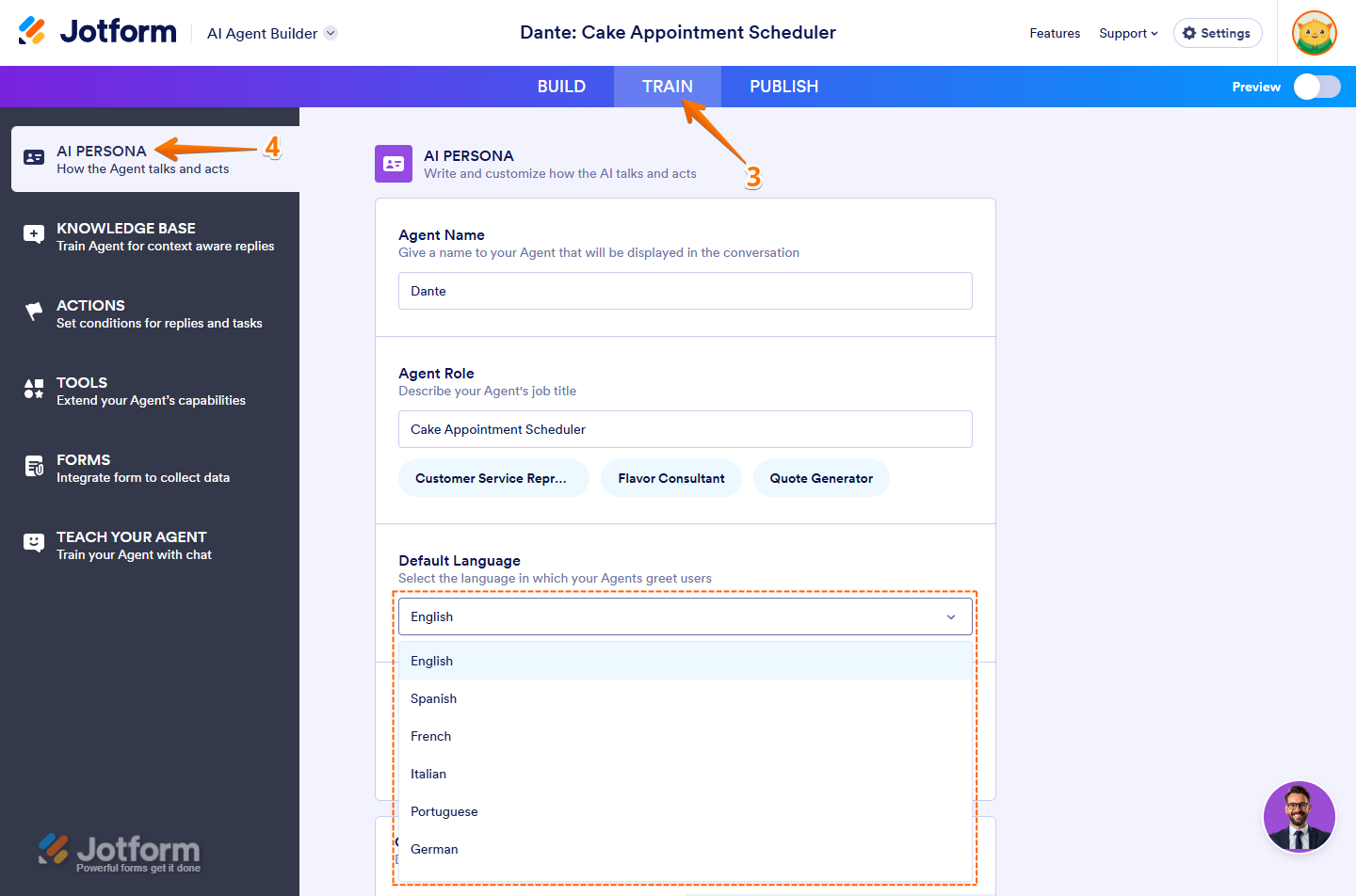The height and width of the screenshot is (896, 1356).
Task: Toggle the Preview switch on
Action: [1316, 87]
